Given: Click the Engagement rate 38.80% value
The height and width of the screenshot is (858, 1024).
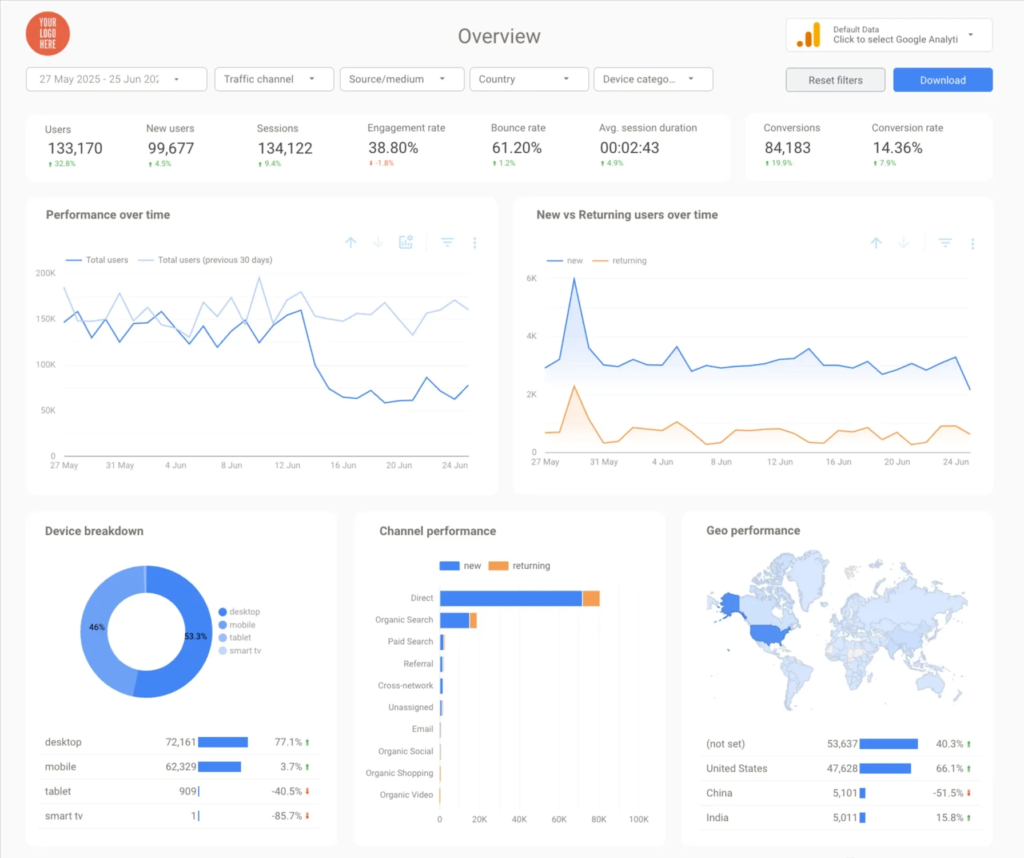Looking at the screenshot, I should click(x=393, y=148).
